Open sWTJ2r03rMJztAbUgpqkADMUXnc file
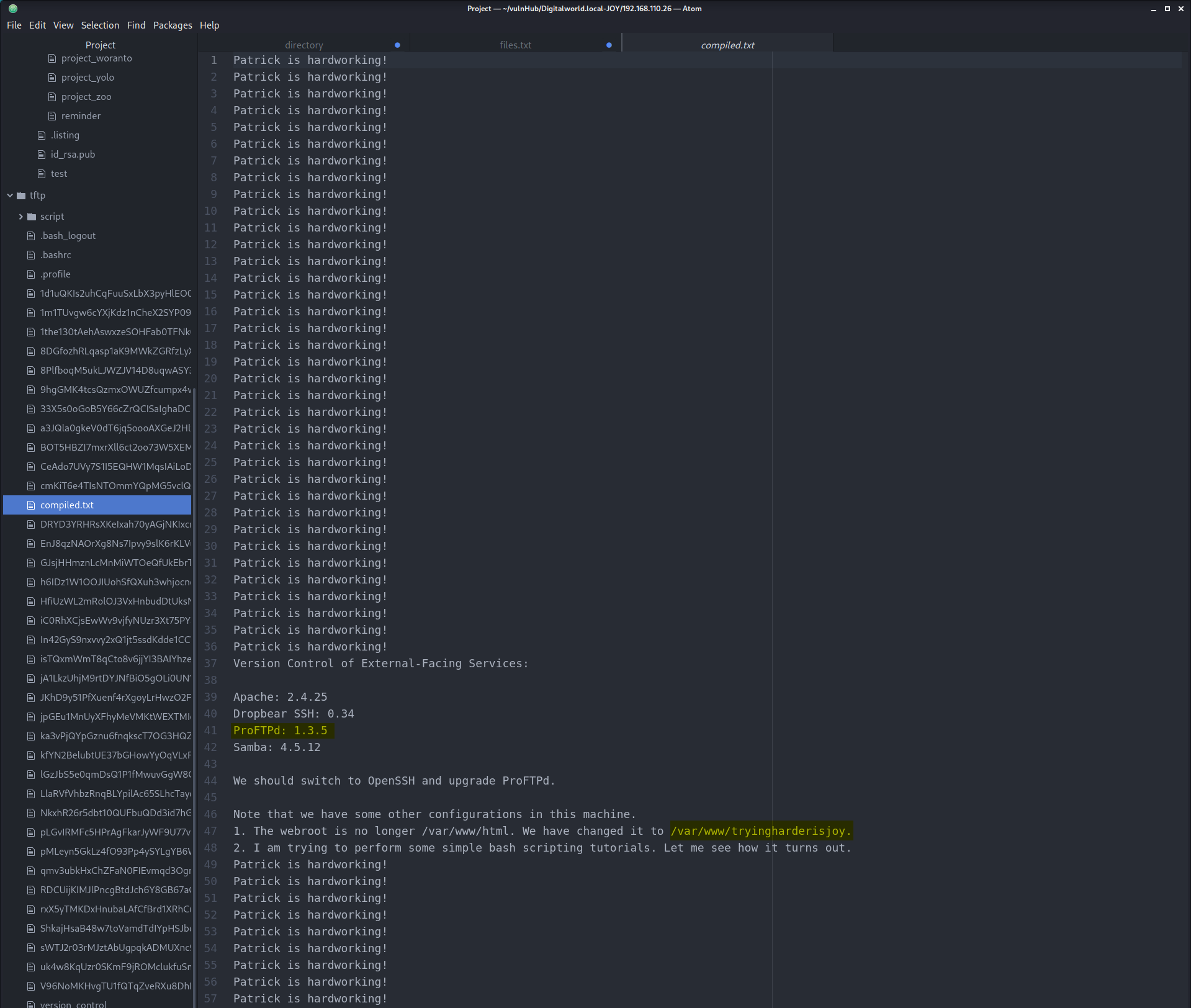The width and height of the screenshot is (1191, 1008). (115, 948)
